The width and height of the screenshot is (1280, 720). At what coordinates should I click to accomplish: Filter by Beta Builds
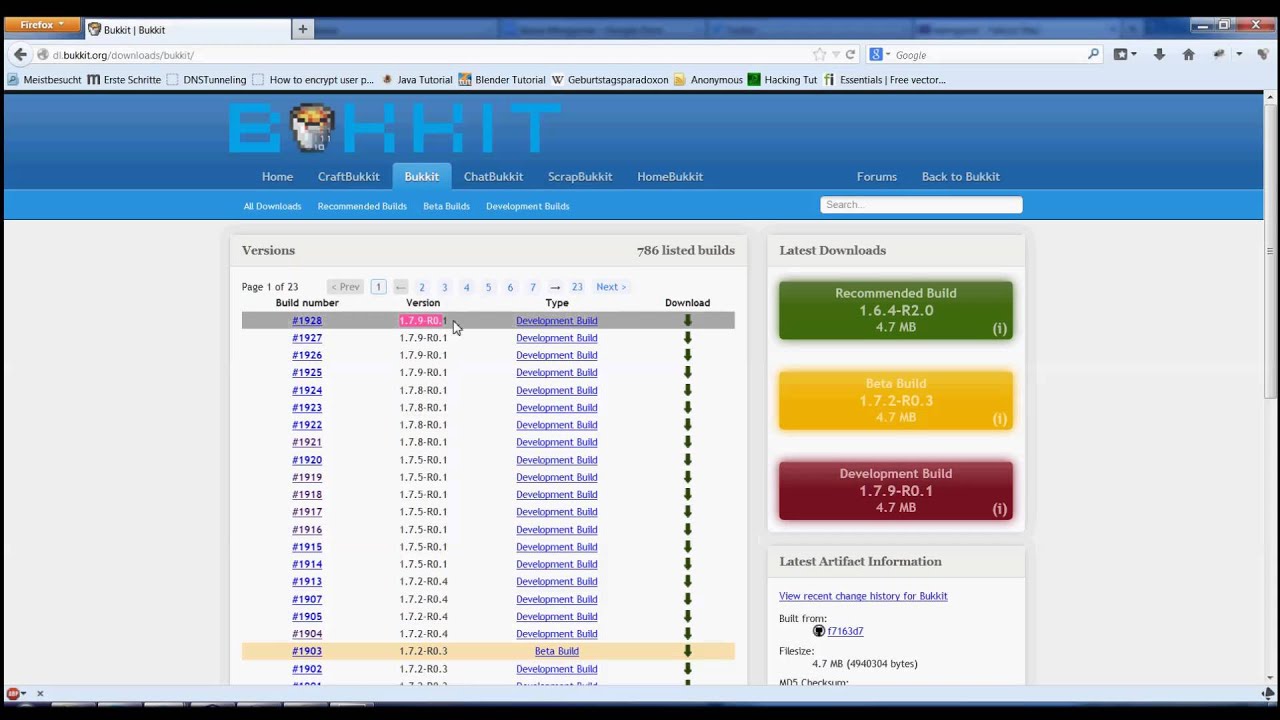[446, 206]
